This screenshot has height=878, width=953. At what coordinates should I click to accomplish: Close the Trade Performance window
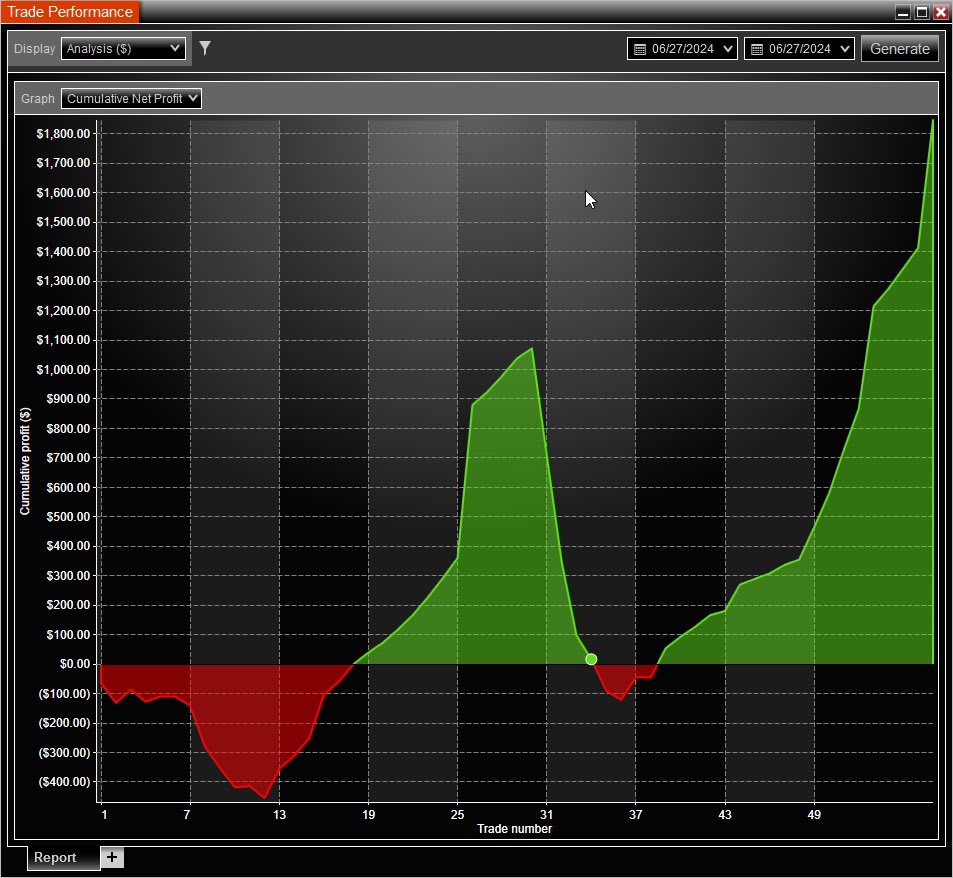click(938, 11)
